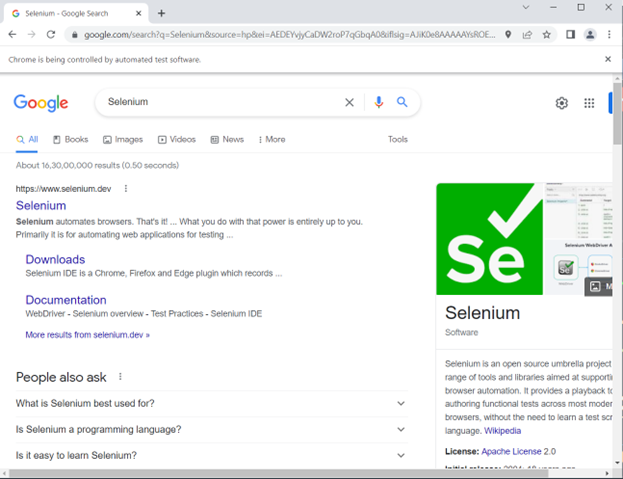Click the more images icon button
The height and width of the screenshot is (479, 623).
click(x=598, y=286)
